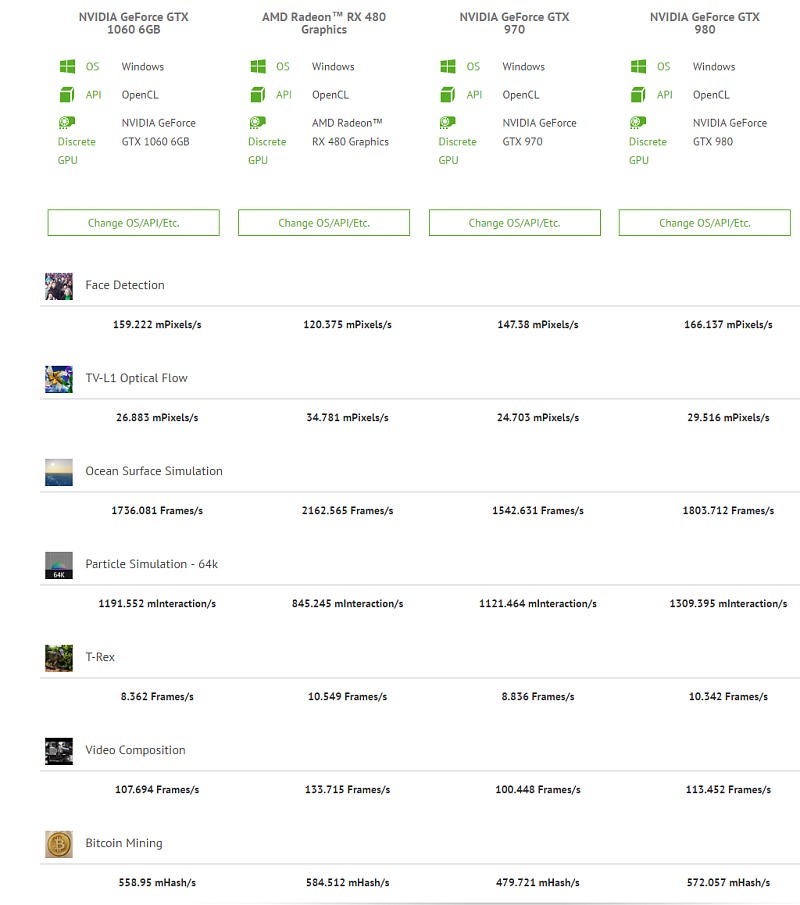Image resolution: width=800 pixels, height=905 pixels.
Task: Select the 166.137 mPixels/s Face Detection score
Action: click(x=728, y=324)
